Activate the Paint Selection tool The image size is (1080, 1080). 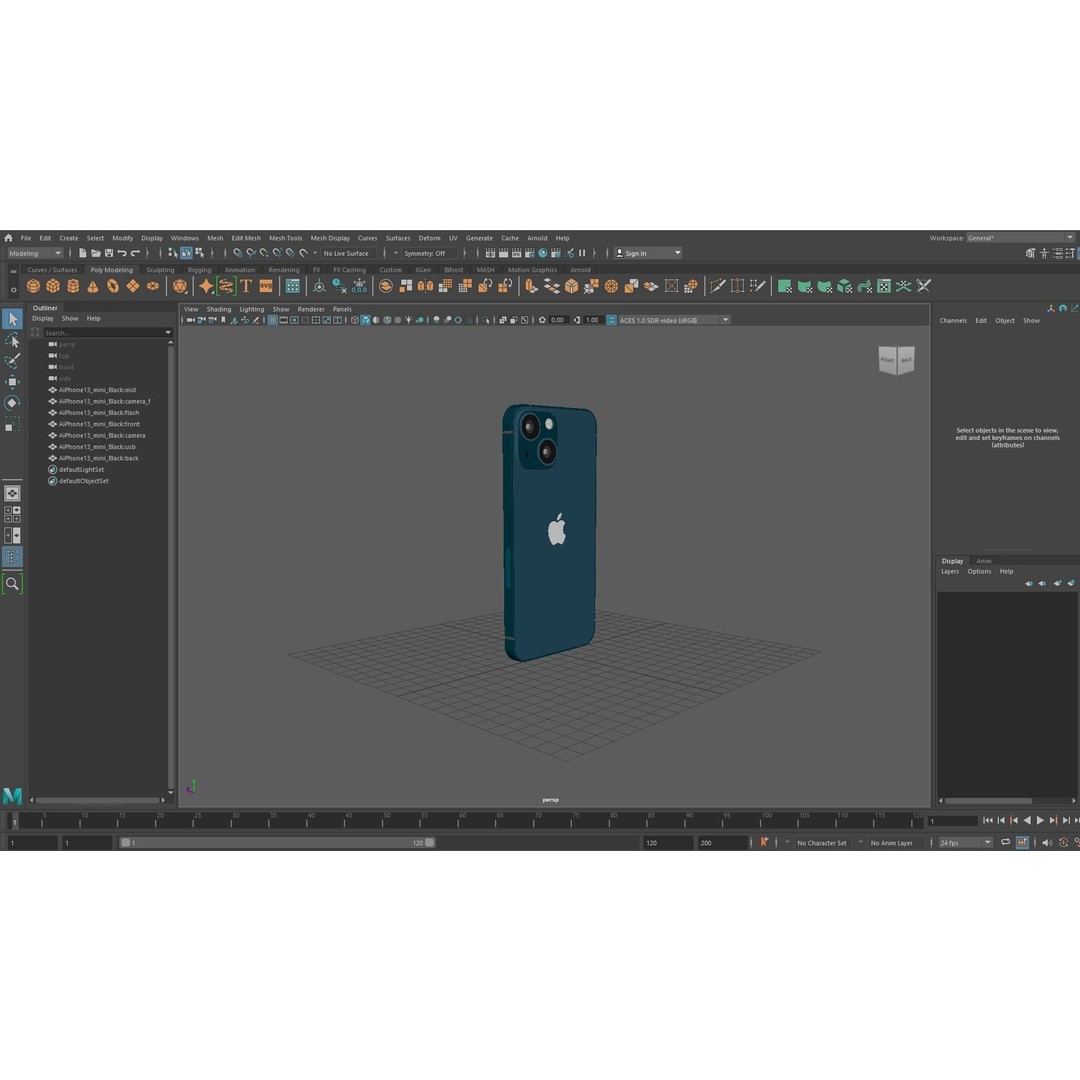(12, 361)
